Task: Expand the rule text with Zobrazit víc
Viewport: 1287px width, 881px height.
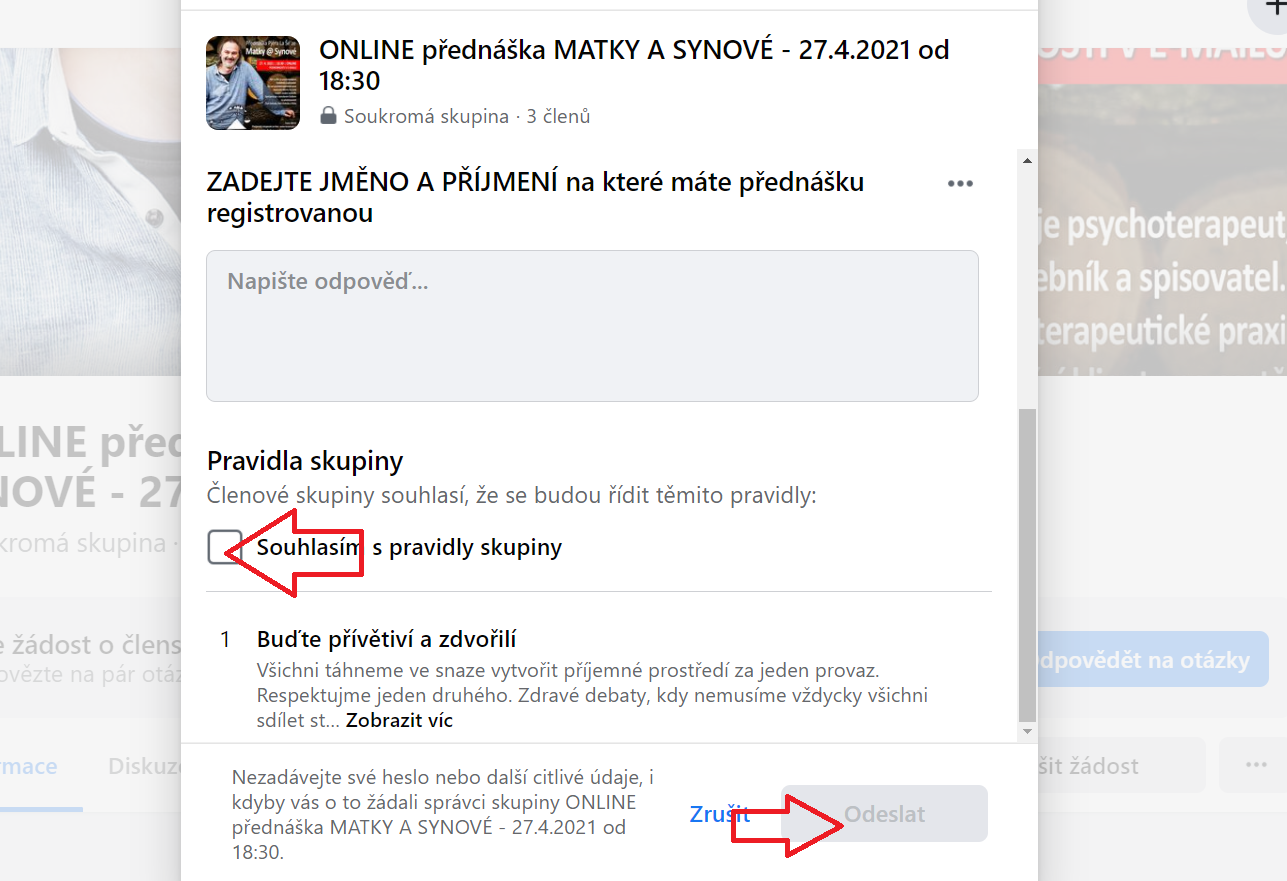Action: 399,720
